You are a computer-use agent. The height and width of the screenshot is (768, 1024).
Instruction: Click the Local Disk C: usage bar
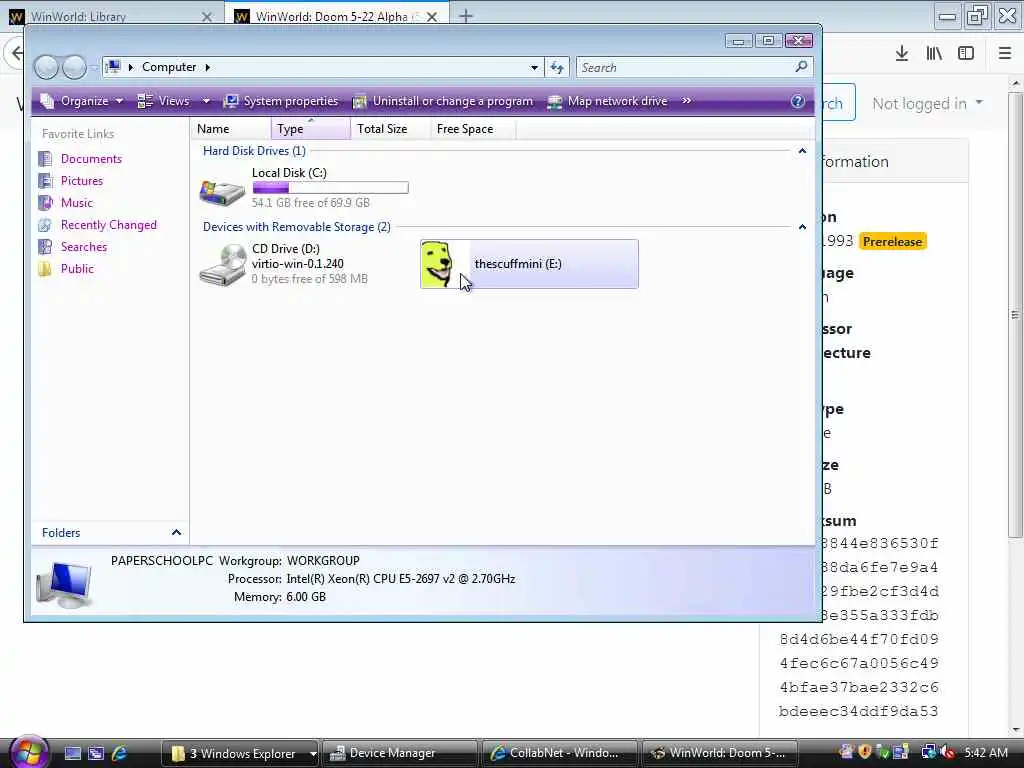(x=330, y=188)
